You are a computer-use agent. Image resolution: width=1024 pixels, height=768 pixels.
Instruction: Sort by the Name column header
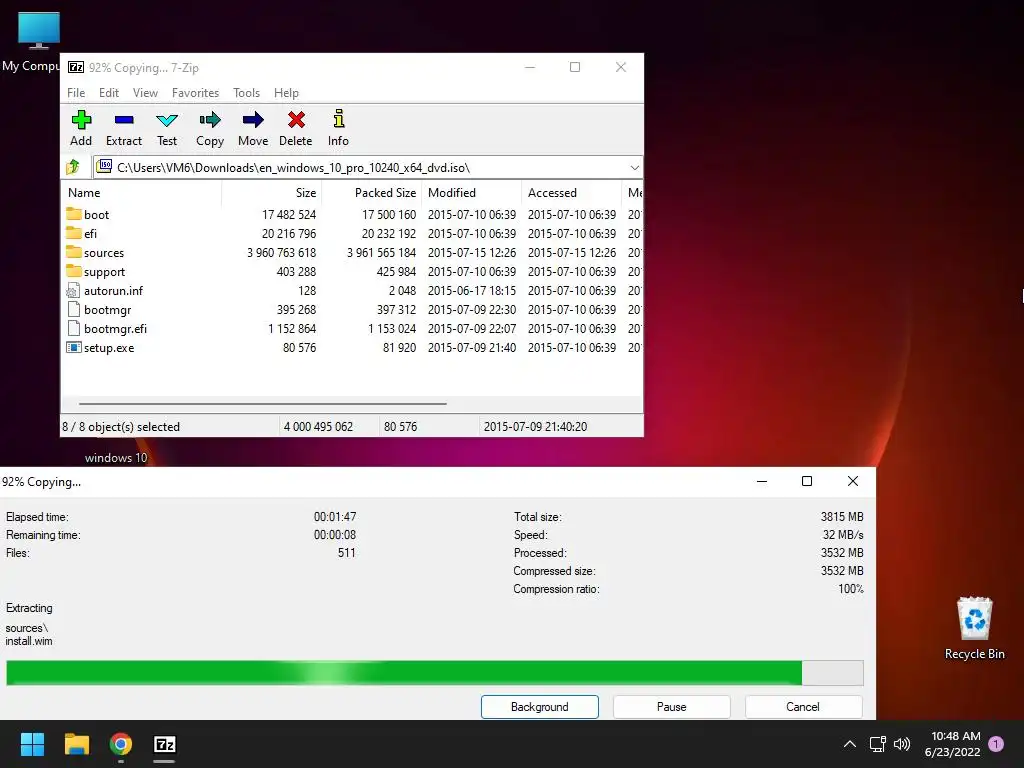(142, 193)
